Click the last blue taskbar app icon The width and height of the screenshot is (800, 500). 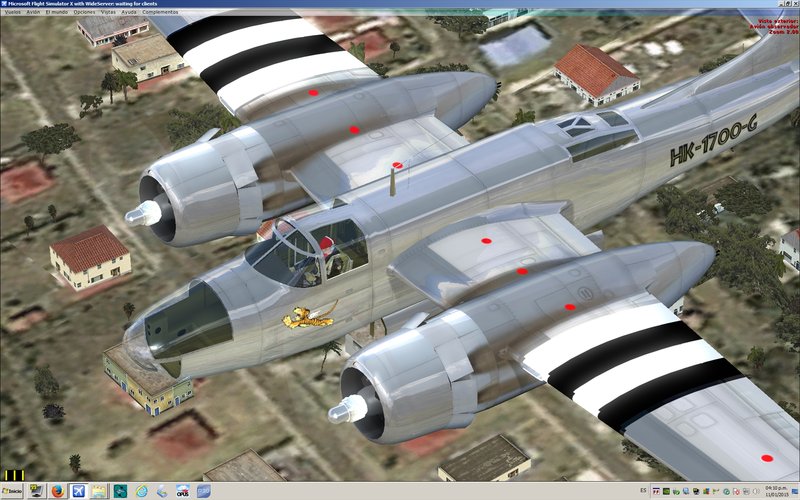coord(204,491)
